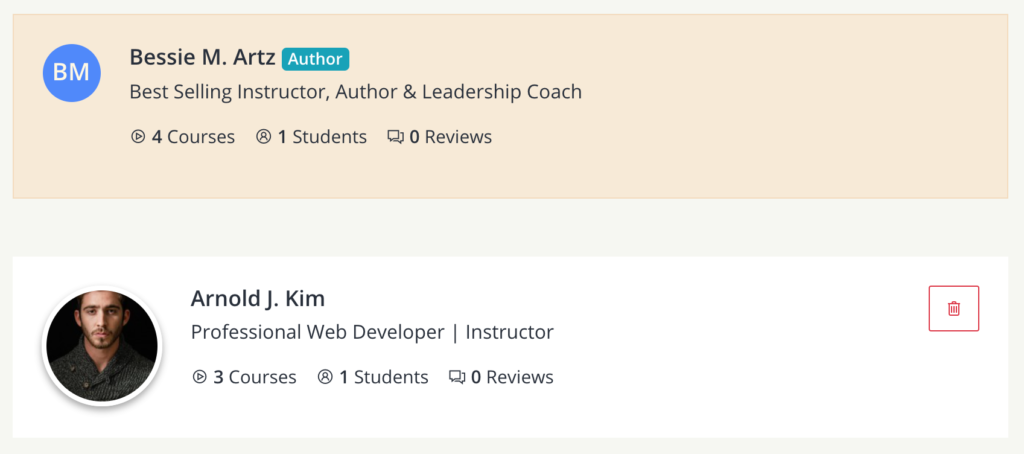Viewport: 1024px width, 454px height.
Task: Click Bessie's "4 Courses" text
Action: pos(193,137)
